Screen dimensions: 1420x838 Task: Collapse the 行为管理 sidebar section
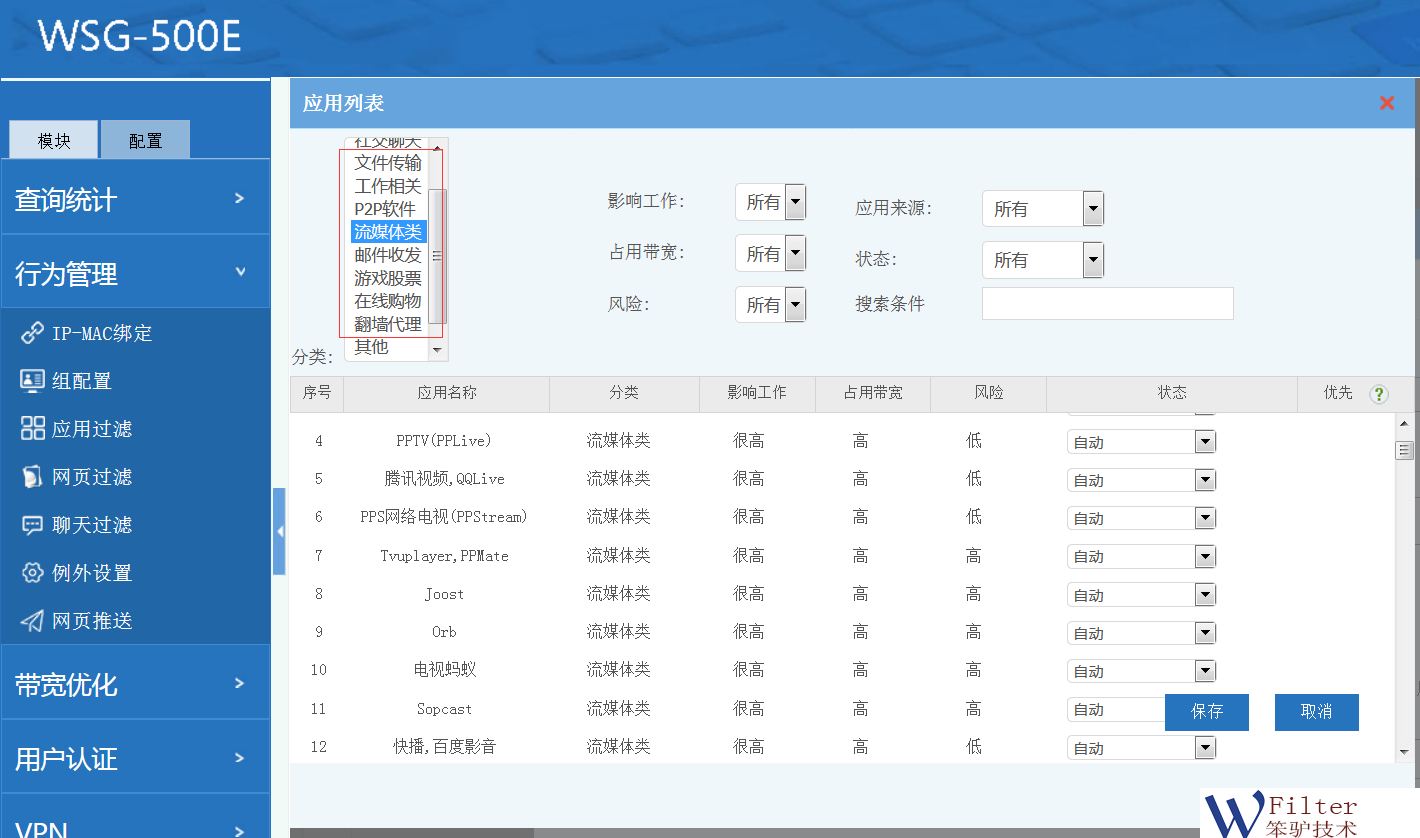click(135, 273)
